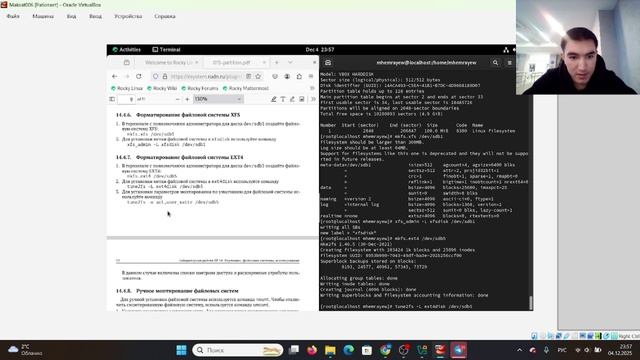Expand the list all tabs chevron
This screenshot has width=640, height=360.
(x=290, y=62)
